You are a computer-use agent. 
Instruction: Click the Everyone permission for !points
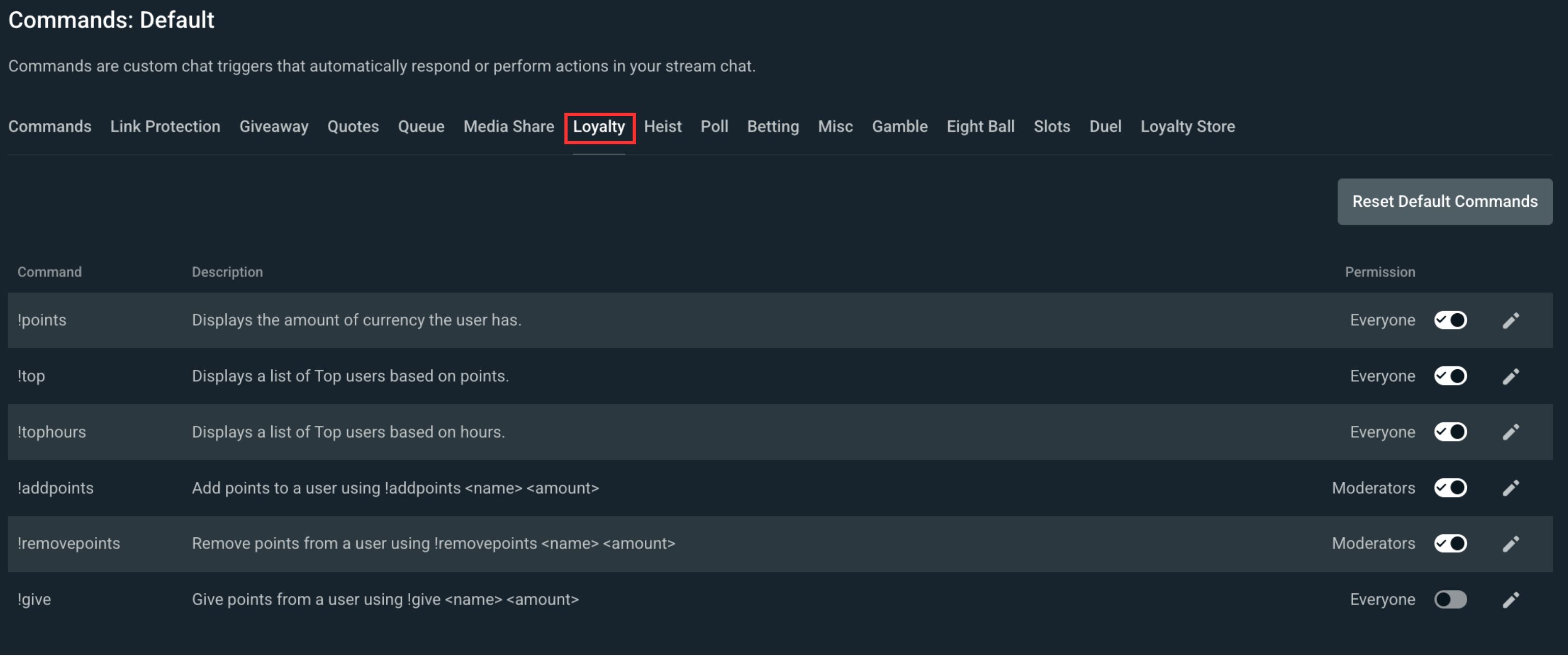[1382, 320]
